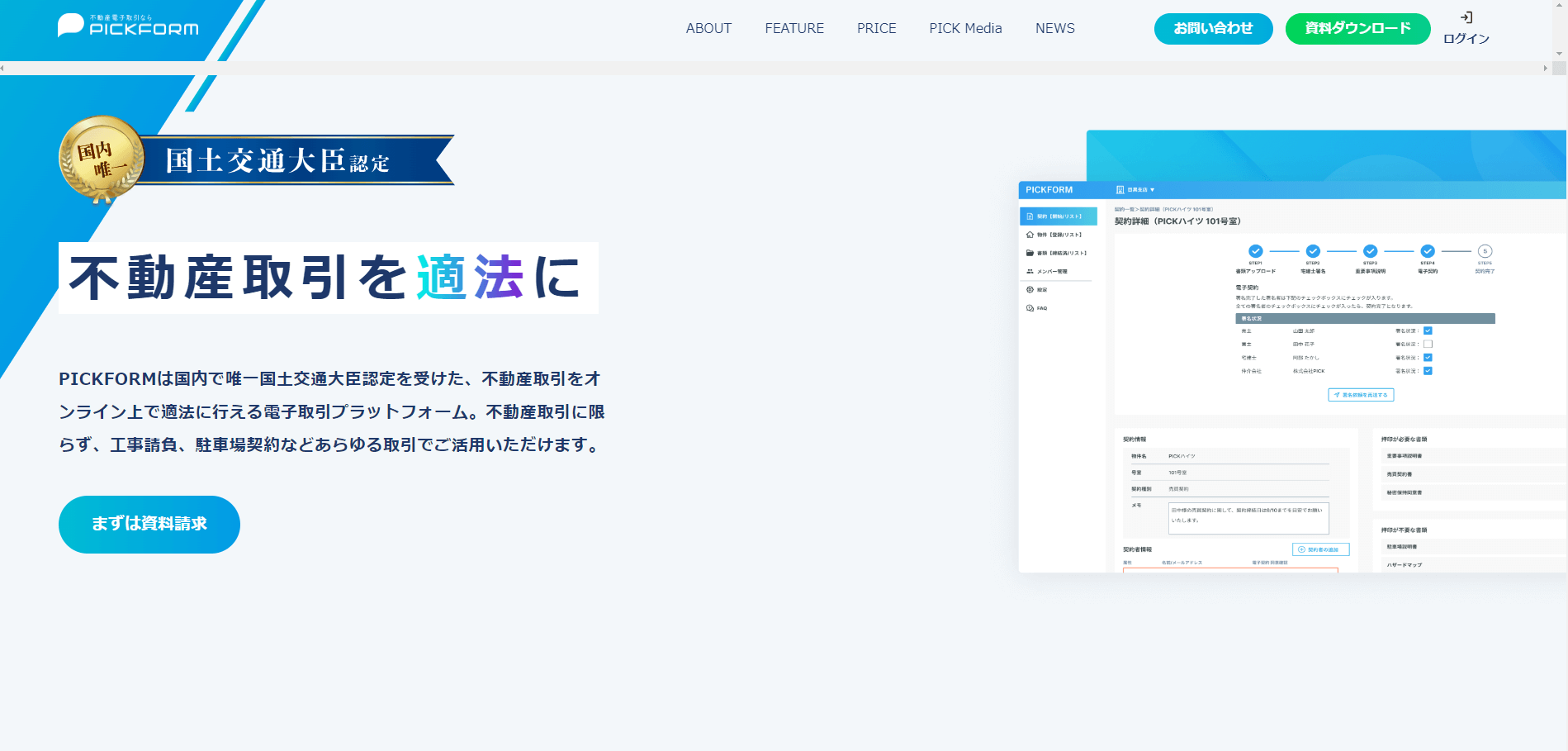This screenshot has height=751, width=1568.
Task: Toggle 仲介会社 株式会社PICK signature checkbox
Action: click(1428, 371)
